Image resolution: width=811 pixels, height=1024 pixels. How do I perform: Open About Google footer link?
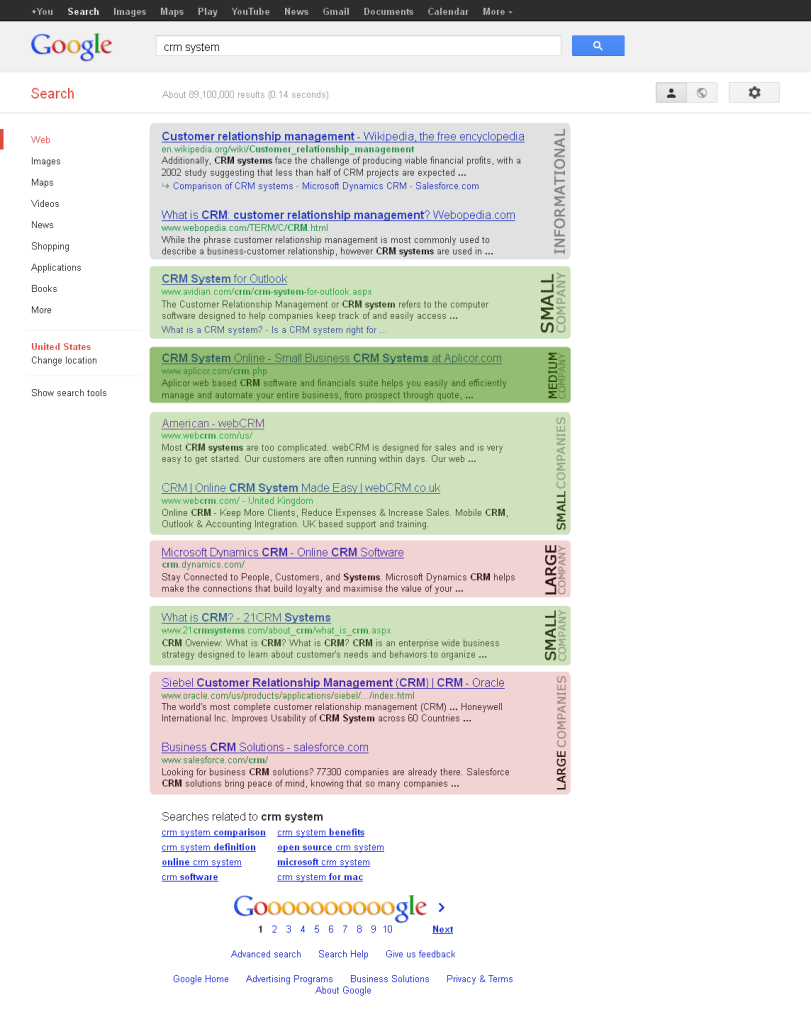pyautogui.click(x=343, y=991)
